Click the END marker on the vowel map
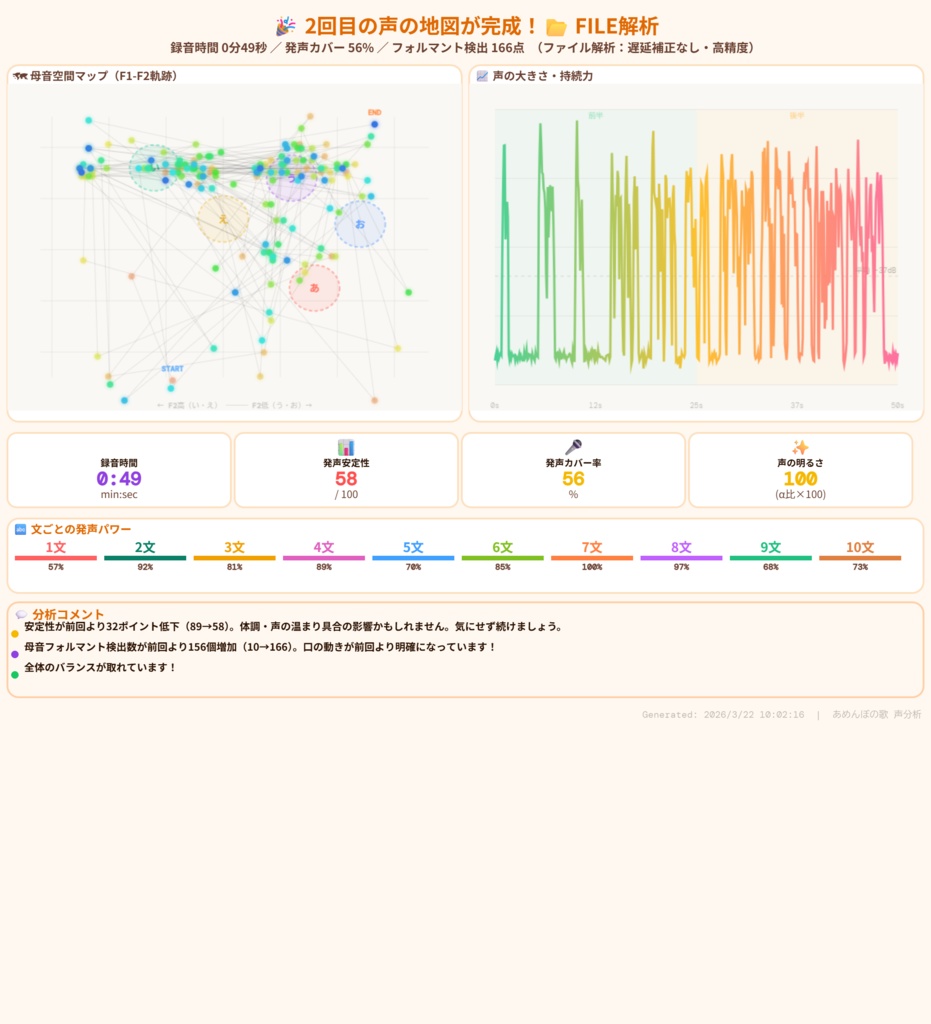Screen dimensions: 931x1024 (375, 112)
